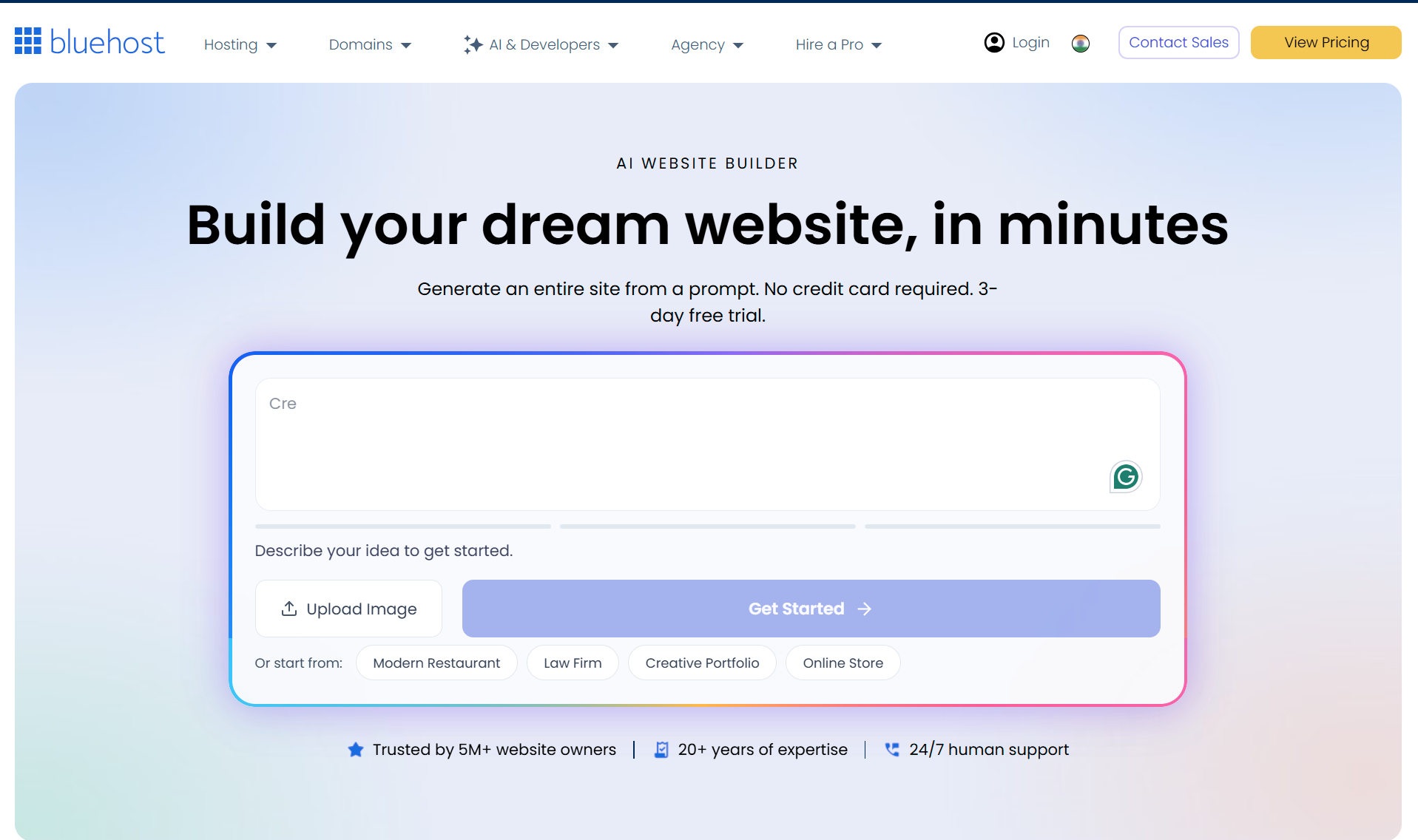Select the Creative Portfolio template chip
This screenshot has width=1418, height=840.
pyautogui.click(x=702, y=663)
